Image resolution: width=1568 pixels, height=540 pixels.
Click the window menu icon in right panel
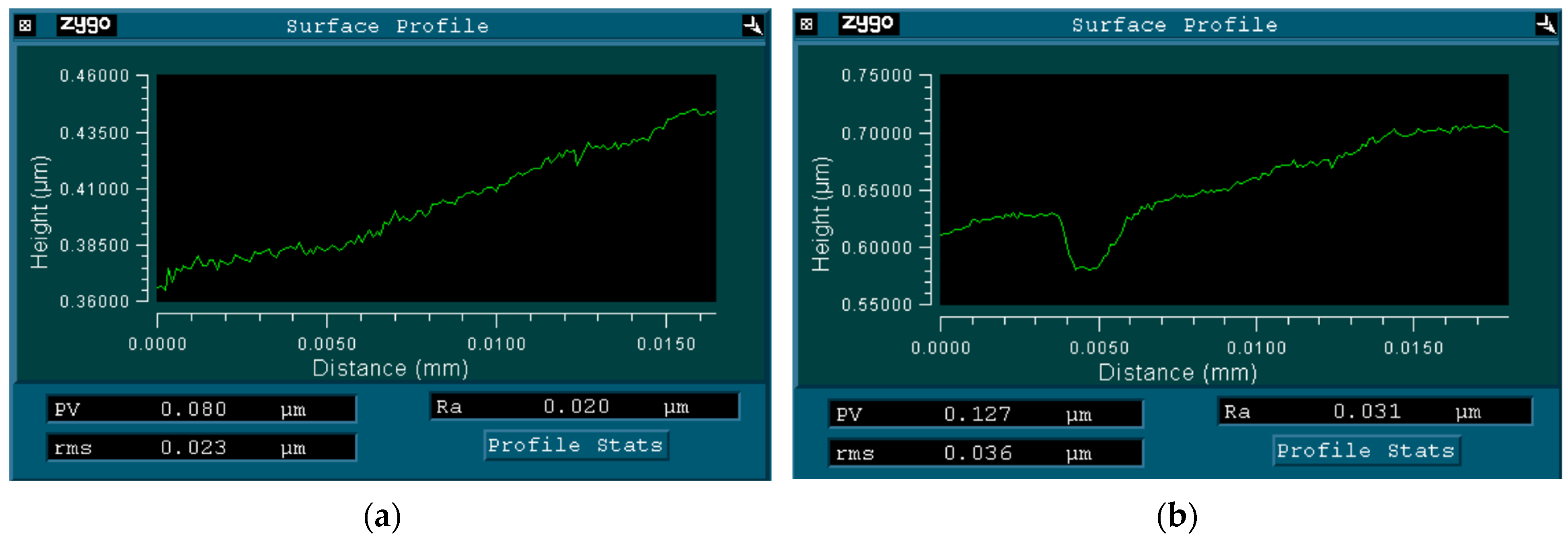pyautogui.click(x=807, y=25)
